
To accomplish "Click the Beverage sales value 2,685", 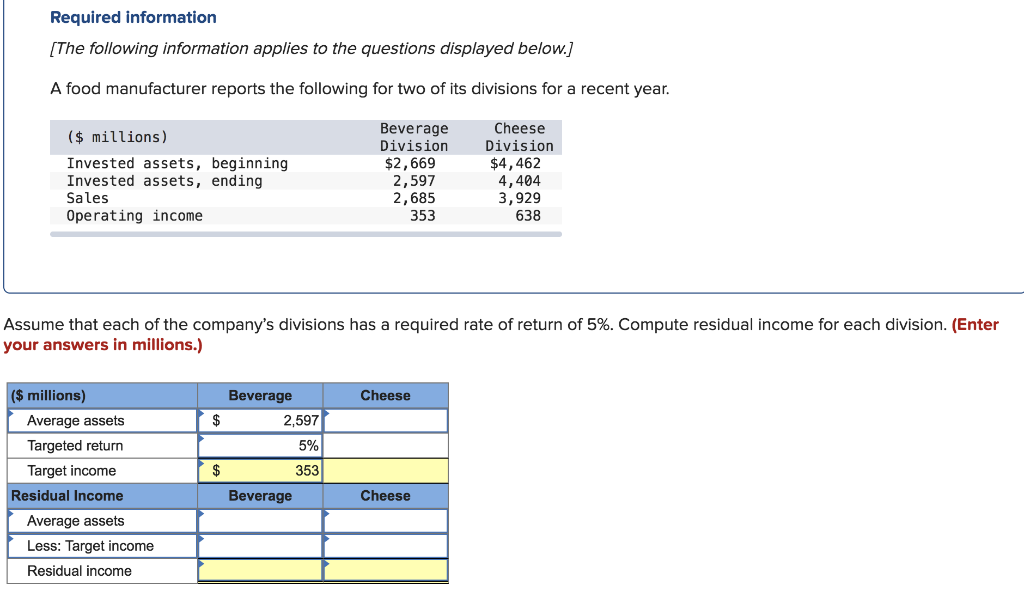I will point(414,198).
